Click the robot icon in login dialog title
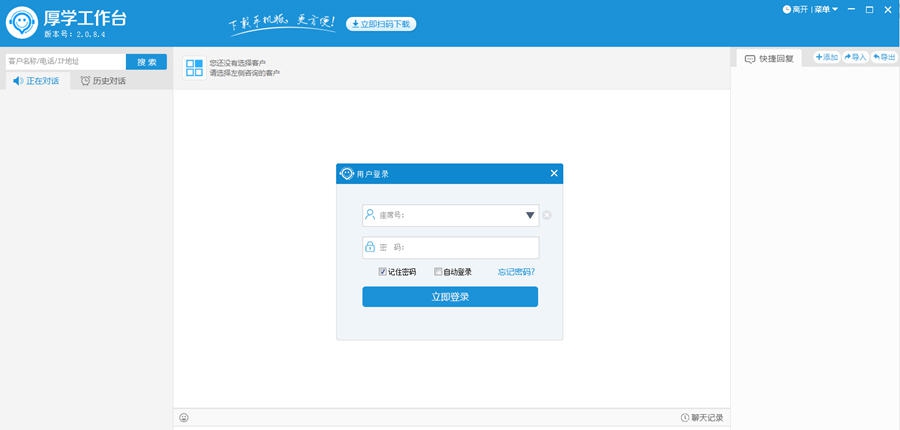The image size is (900, 430). [347, 173]
